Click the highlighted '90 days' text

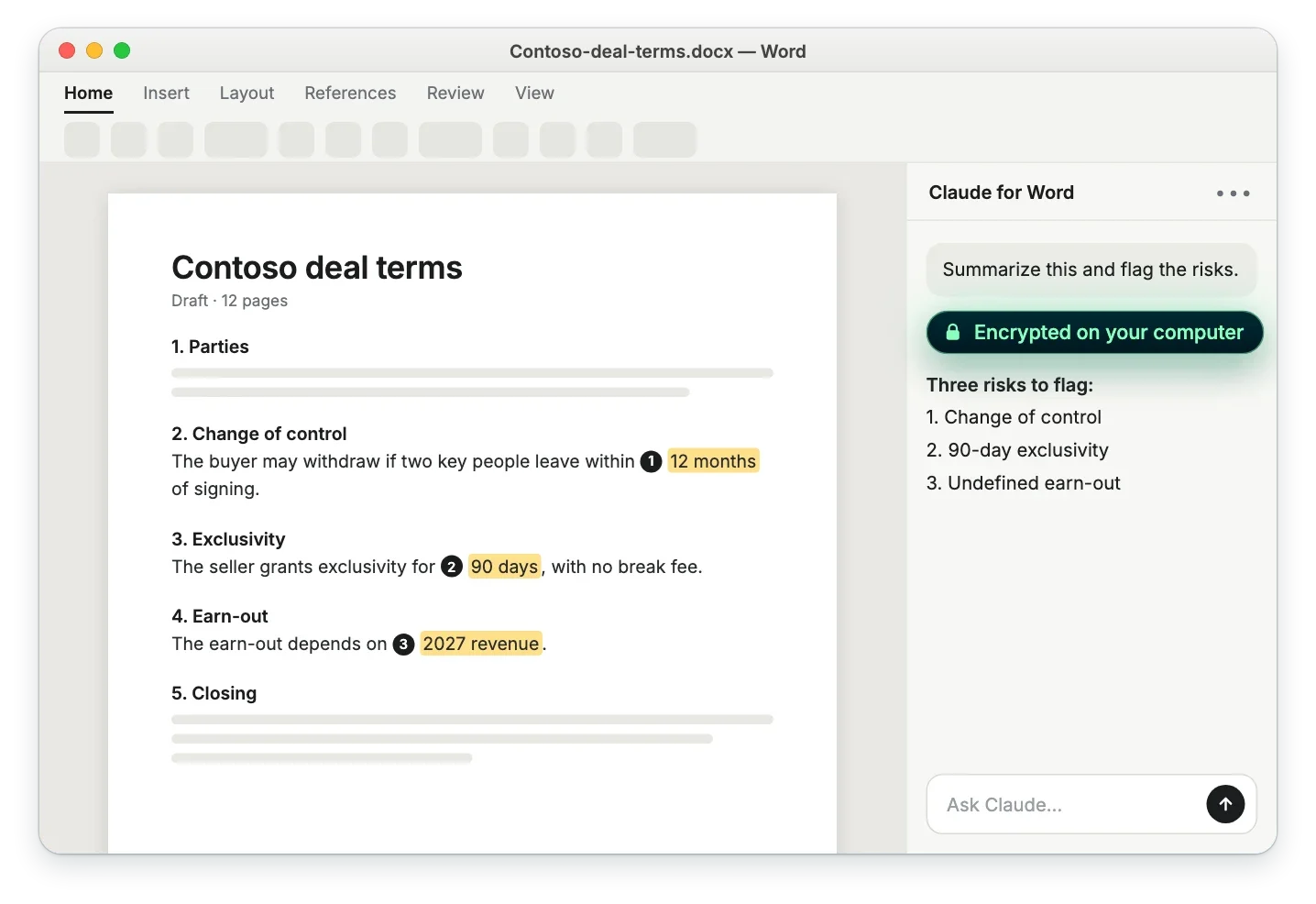(504, 567)
